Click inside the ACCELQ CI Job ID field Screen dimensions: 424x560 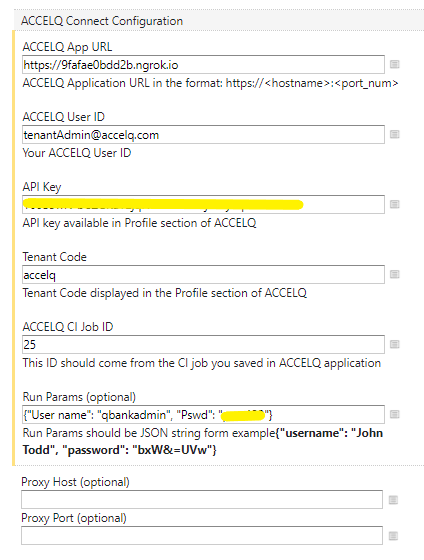click(203, 345)
